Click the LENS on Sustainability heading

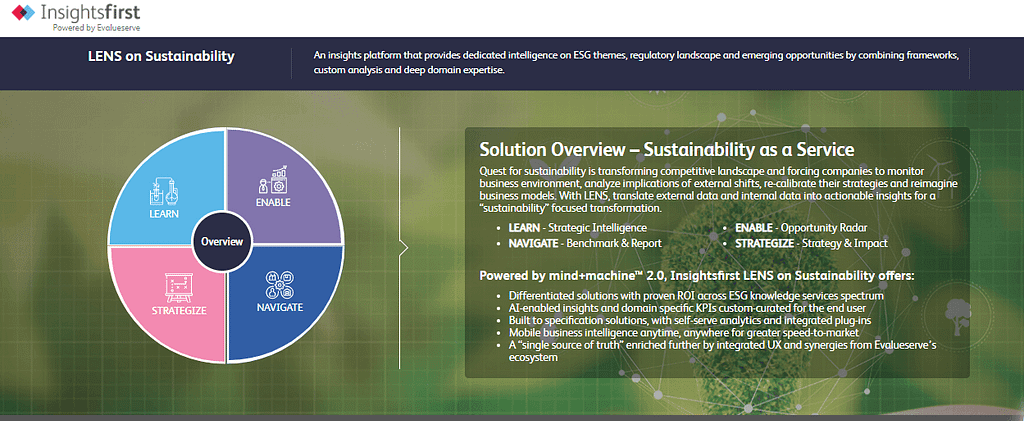coord(161,56)
